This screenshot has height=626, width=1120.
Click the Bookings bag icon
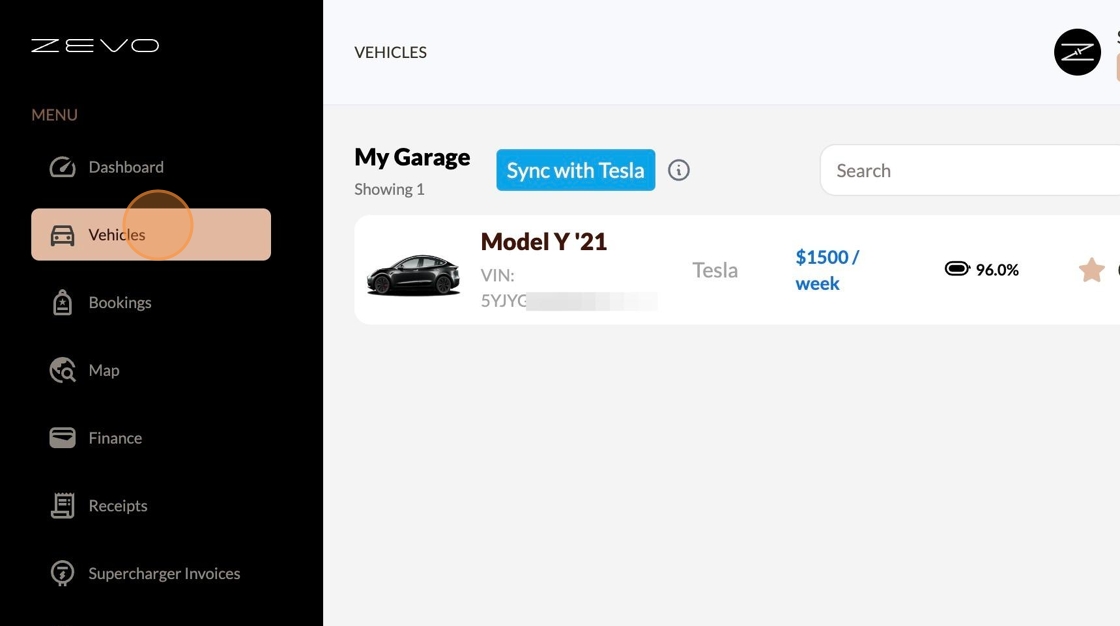coord(62,302)
